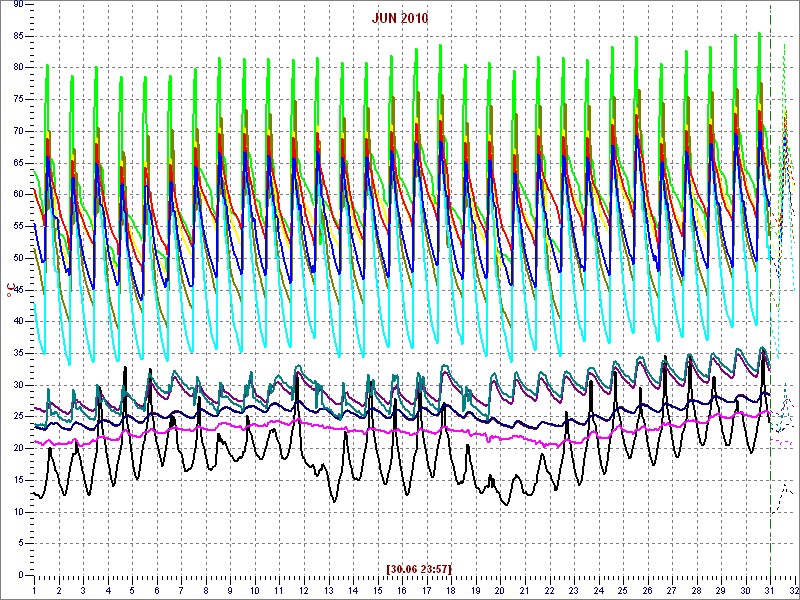Click the 50 value on temperature axis
Viewport: 800px width, 600px height.
tap(18, 258)
